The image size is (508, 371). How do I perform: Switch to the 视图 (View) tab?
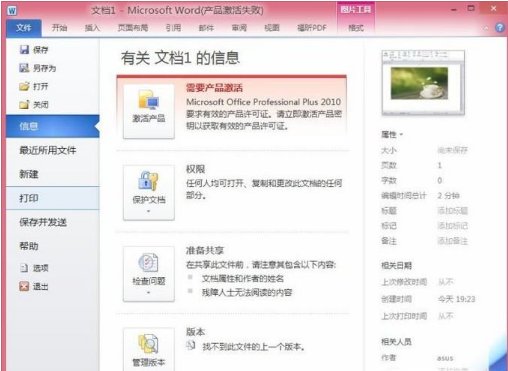tap(272, 28)
